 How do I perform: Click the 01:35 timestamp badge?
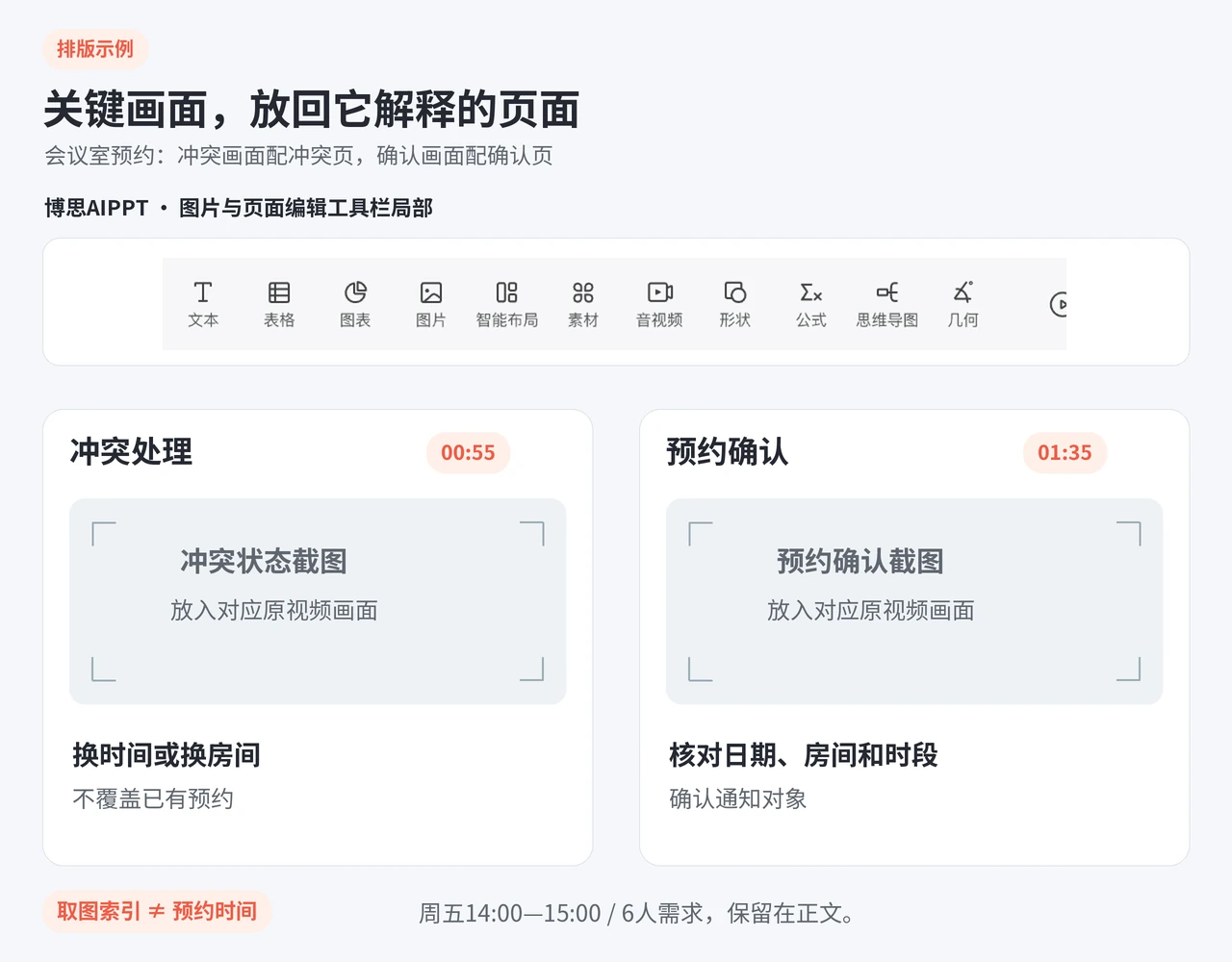click(x=1065, y=453)
